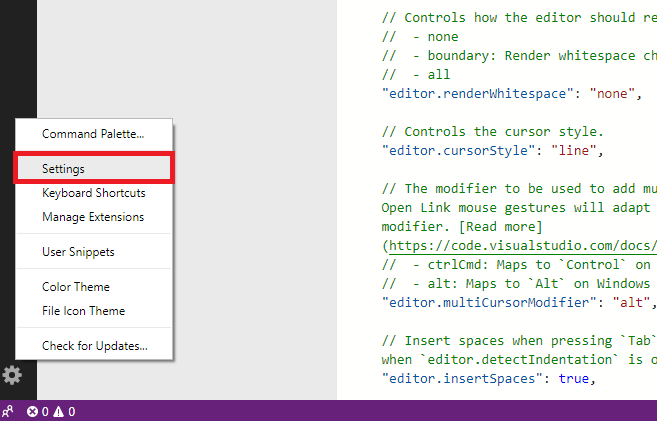The height and width of the screenshot is (421, 657).
Task: Select Color Theme menu entry
Action: (94, 287)
